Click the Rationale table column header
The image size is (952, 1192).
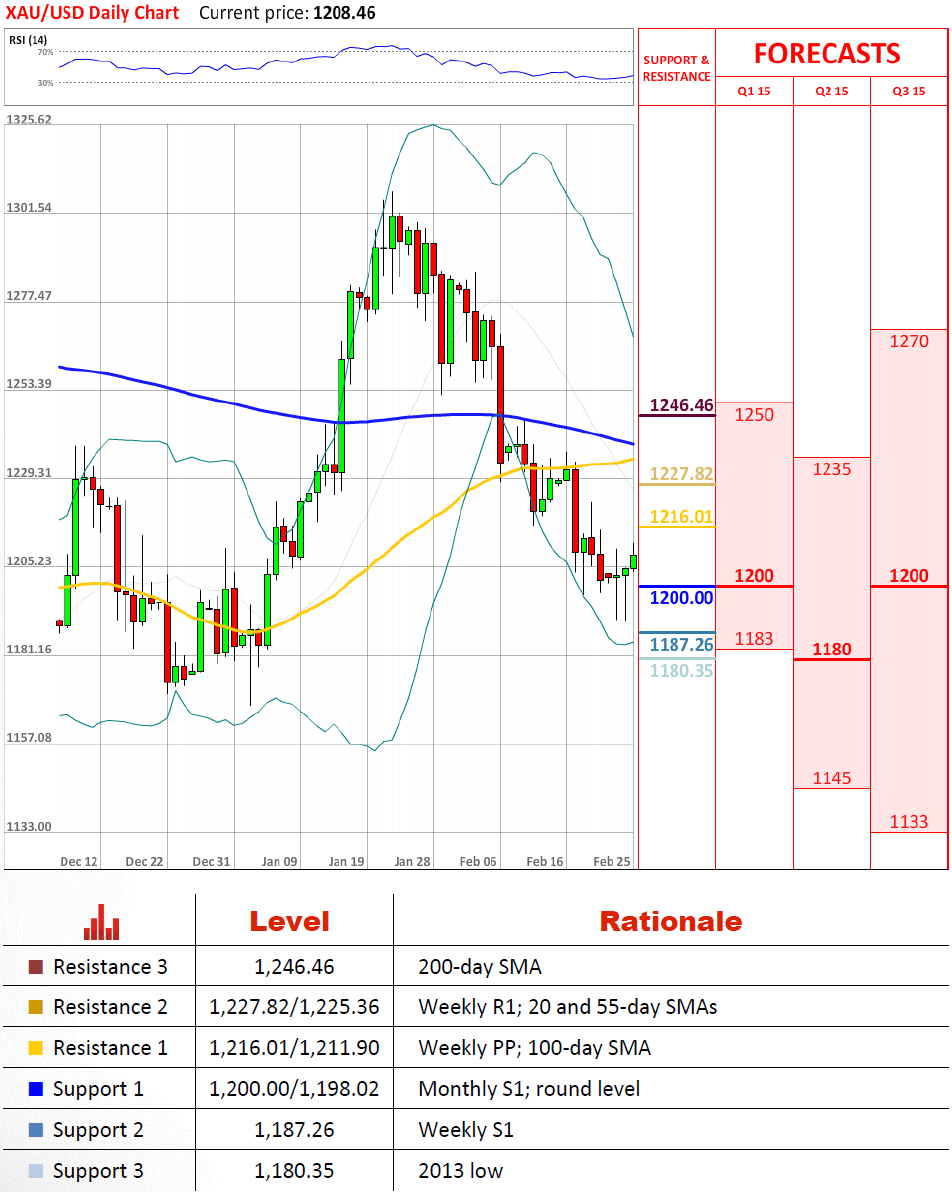pyautogui.click(x=671, y=922)
